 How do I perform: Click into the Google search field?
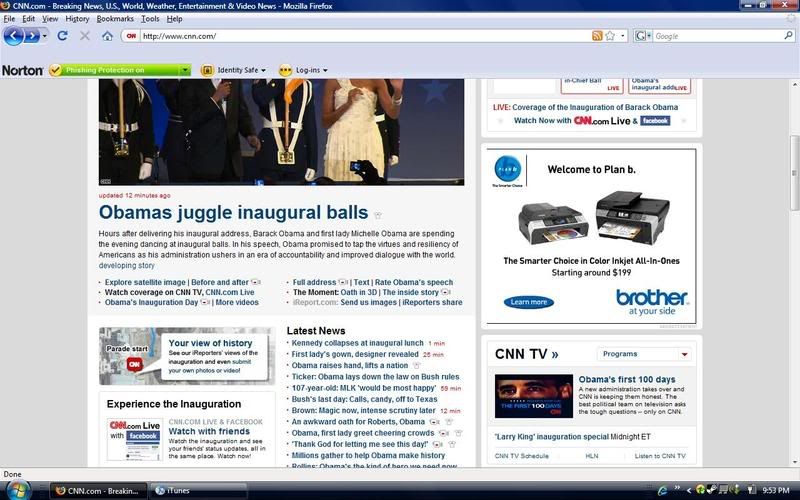click(x=718, y=36)
